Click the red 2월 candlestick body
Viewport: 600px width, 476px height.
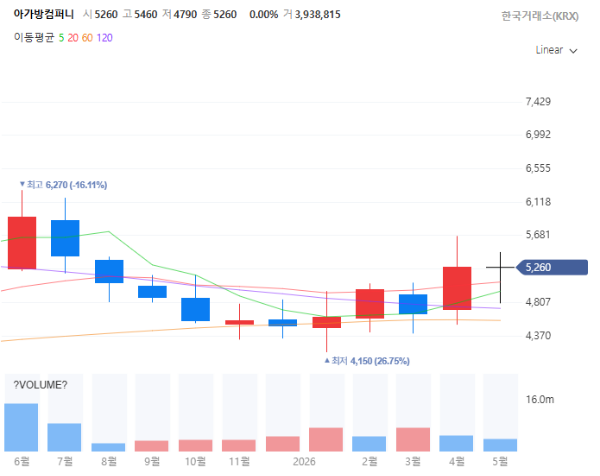370,304
